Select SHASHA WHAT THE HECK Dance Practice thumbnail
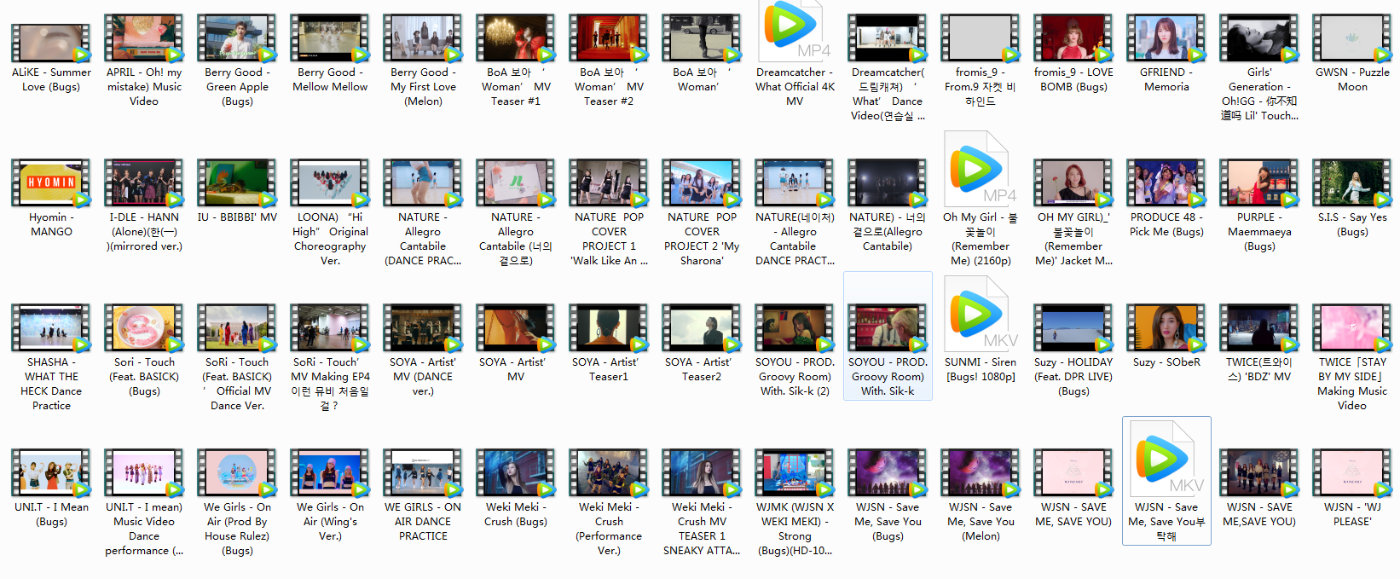 tap(51, 328)
